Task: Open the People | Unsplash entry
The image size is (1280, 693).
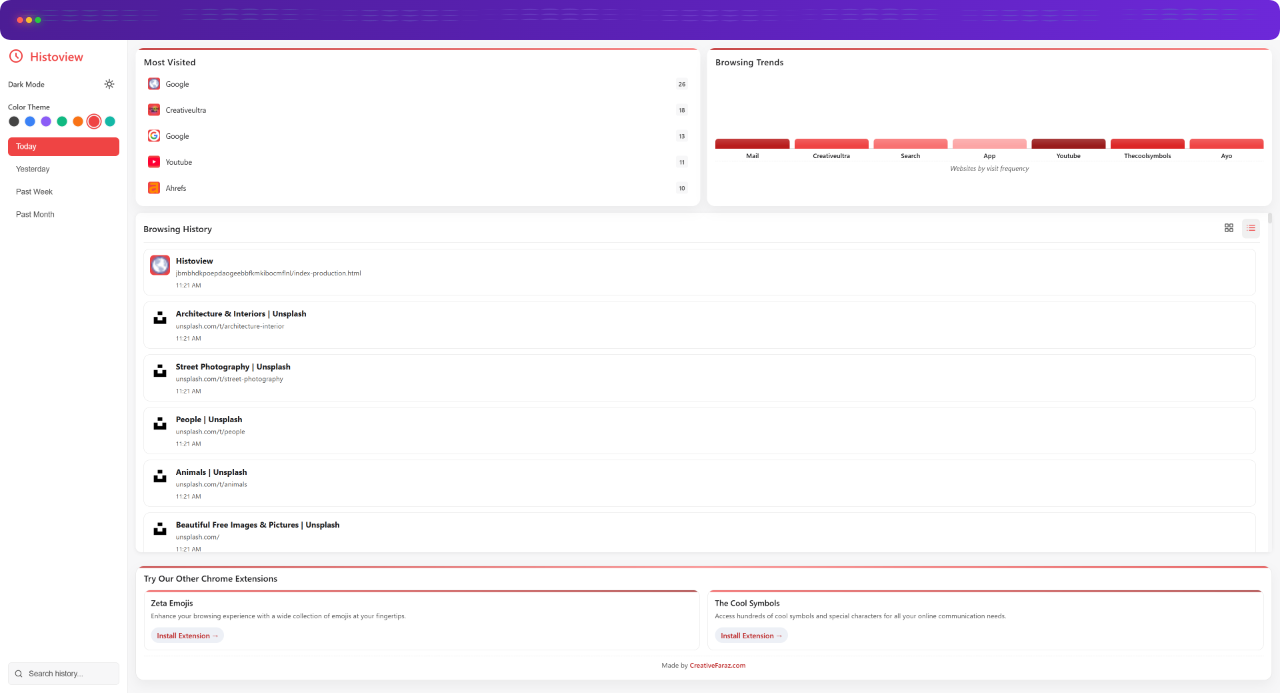Action: click(699, 431)
